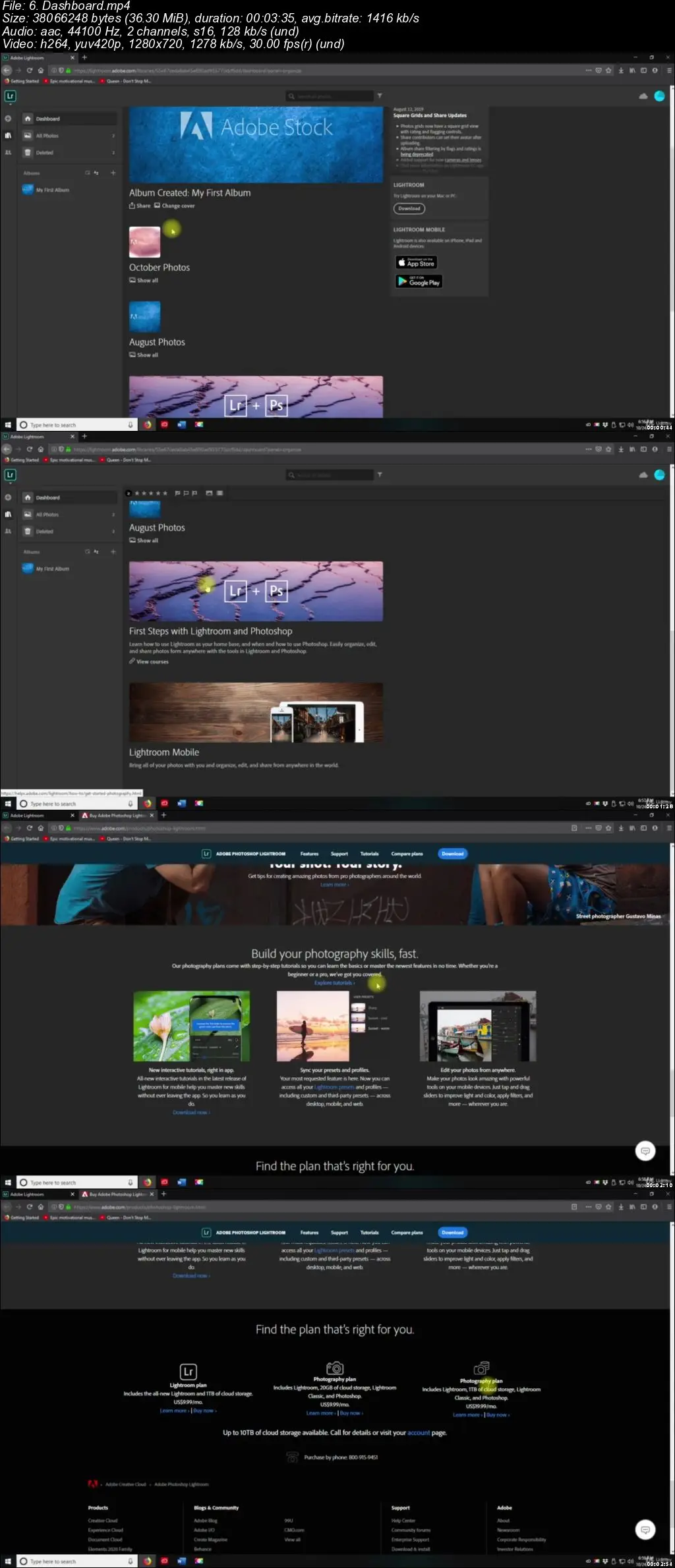Open the Word taskbar icon in fourth frame
This screenshot has height=1568, width=675.
click(181, 1561)
